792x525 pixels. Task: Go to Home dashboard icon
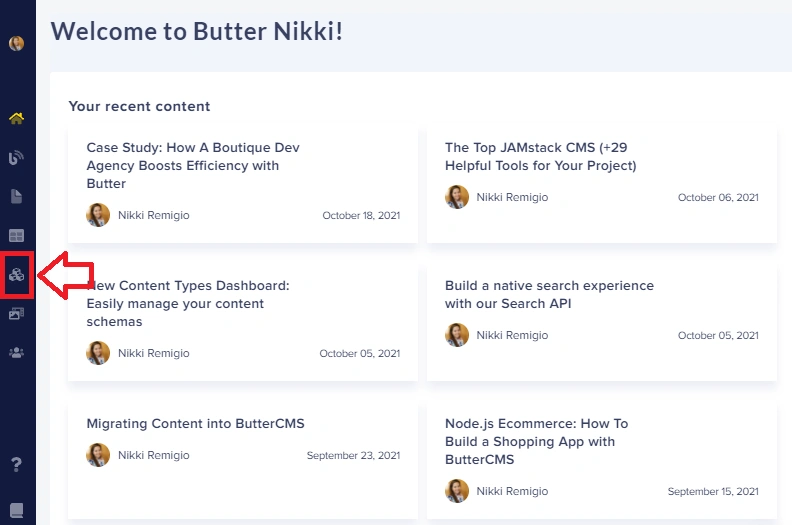point(16,118)
